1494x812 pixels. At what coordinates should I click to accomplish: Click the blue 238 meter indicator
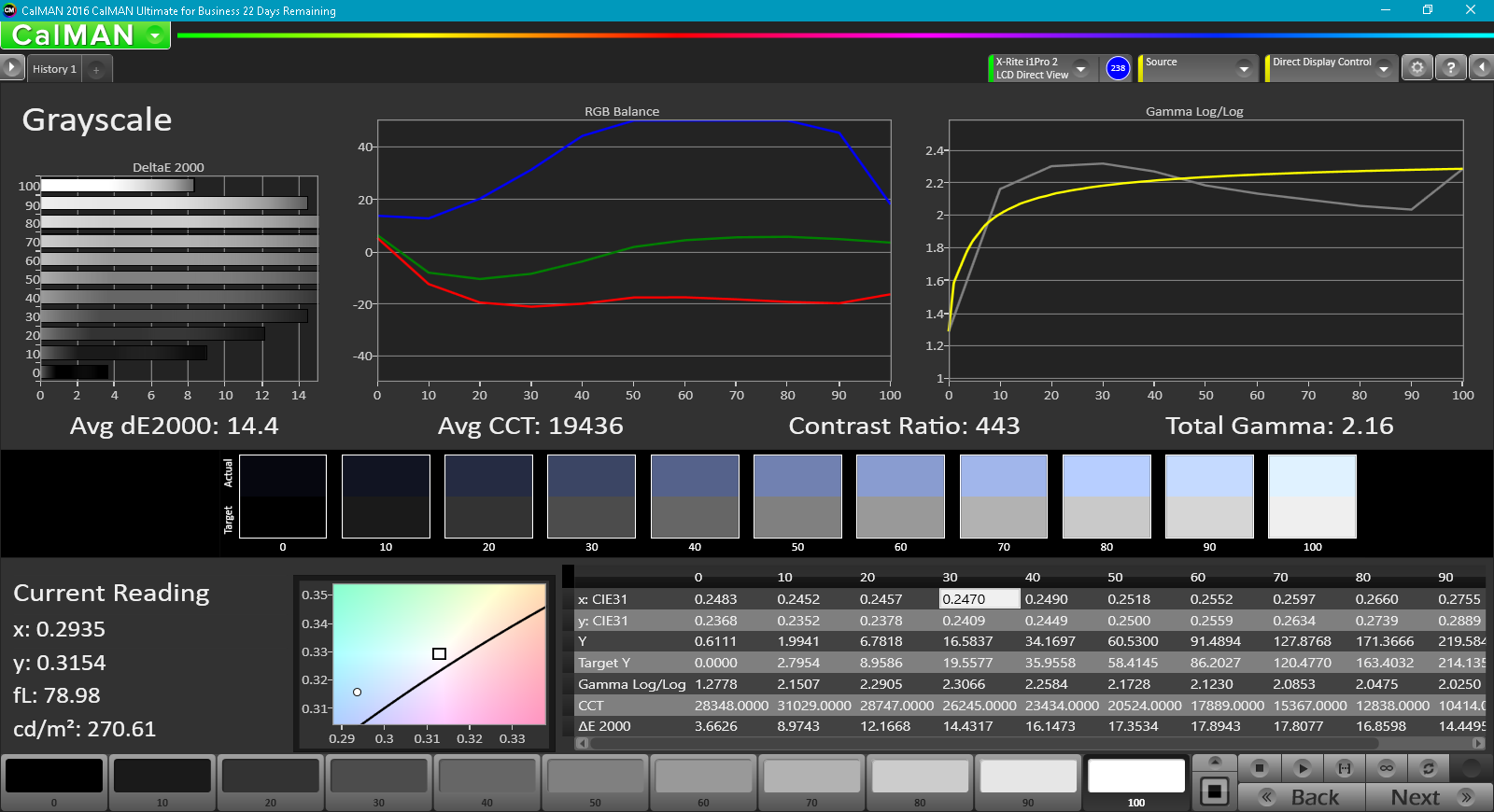(x=1118, y=68)
